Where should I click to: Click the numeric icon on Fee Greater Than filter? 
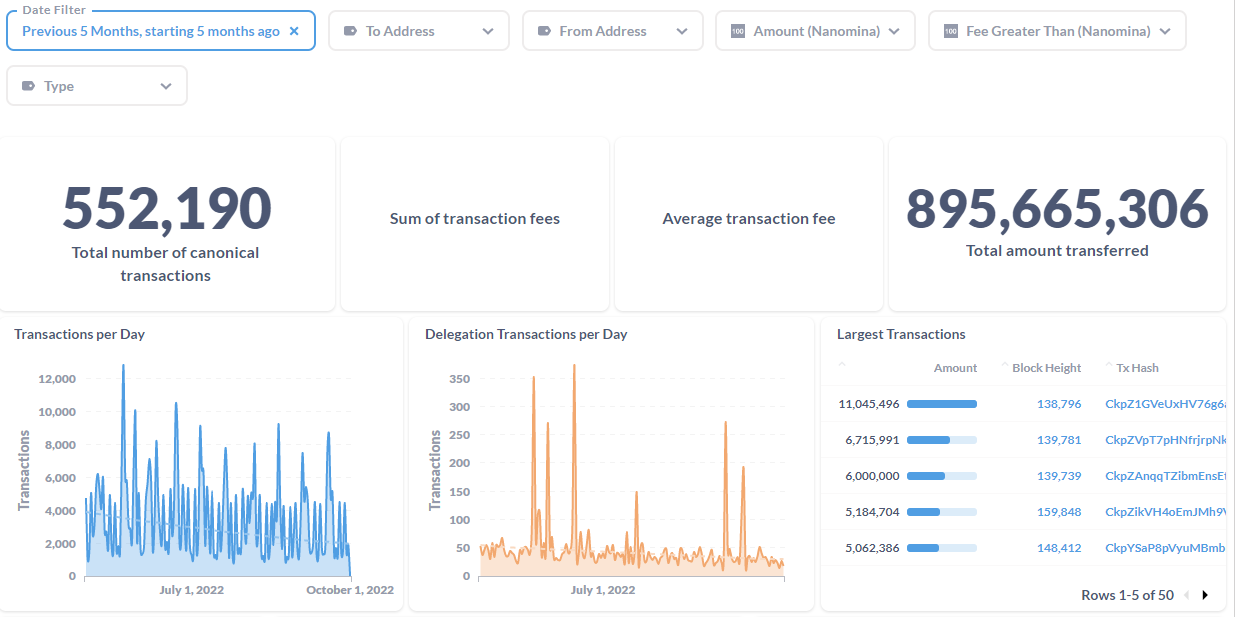[x=950, y=30]
